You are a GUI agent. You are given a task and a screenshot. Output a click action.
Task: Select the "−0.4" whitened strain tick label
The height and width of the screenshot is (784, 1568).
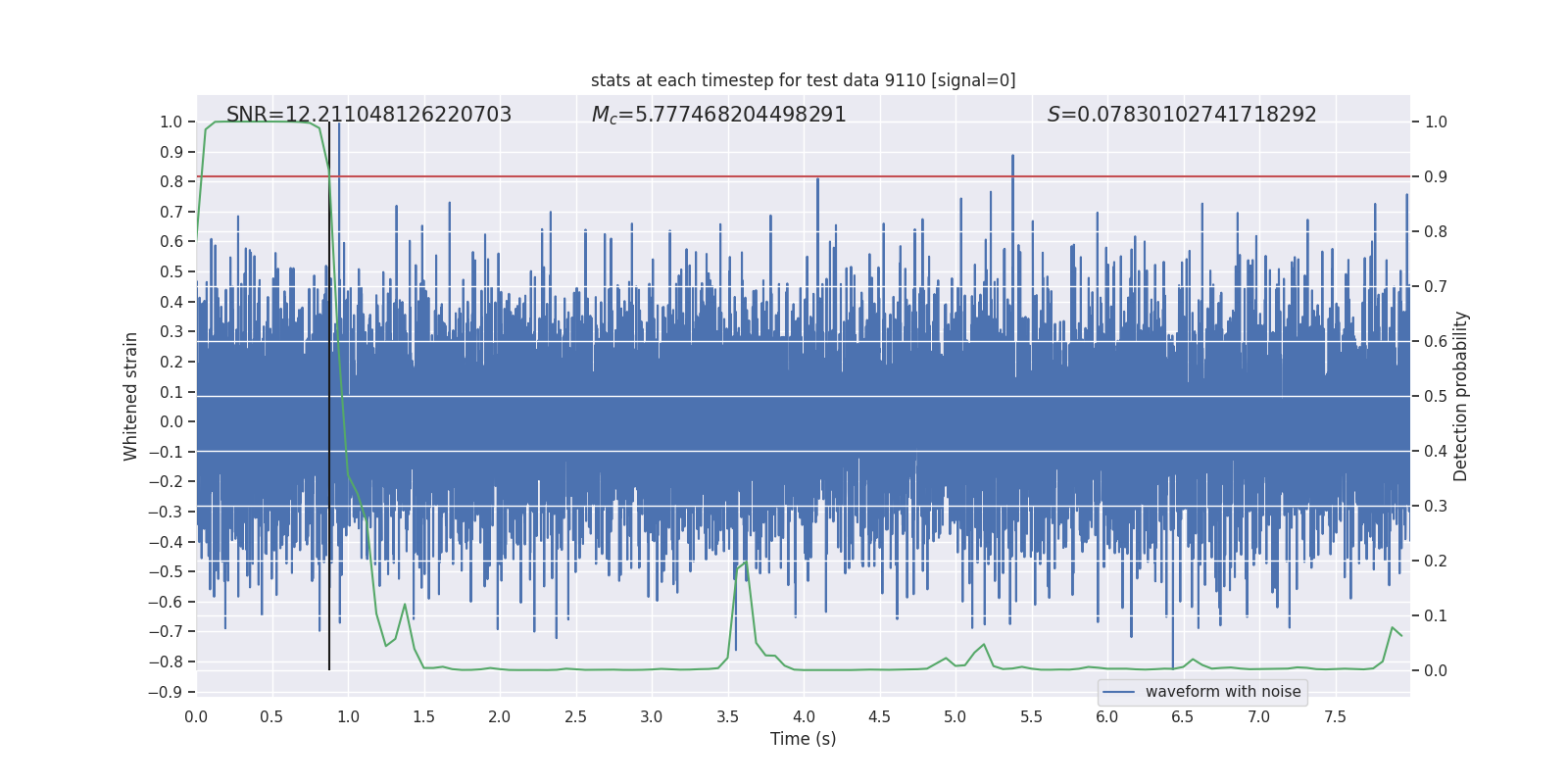(166, 542)
